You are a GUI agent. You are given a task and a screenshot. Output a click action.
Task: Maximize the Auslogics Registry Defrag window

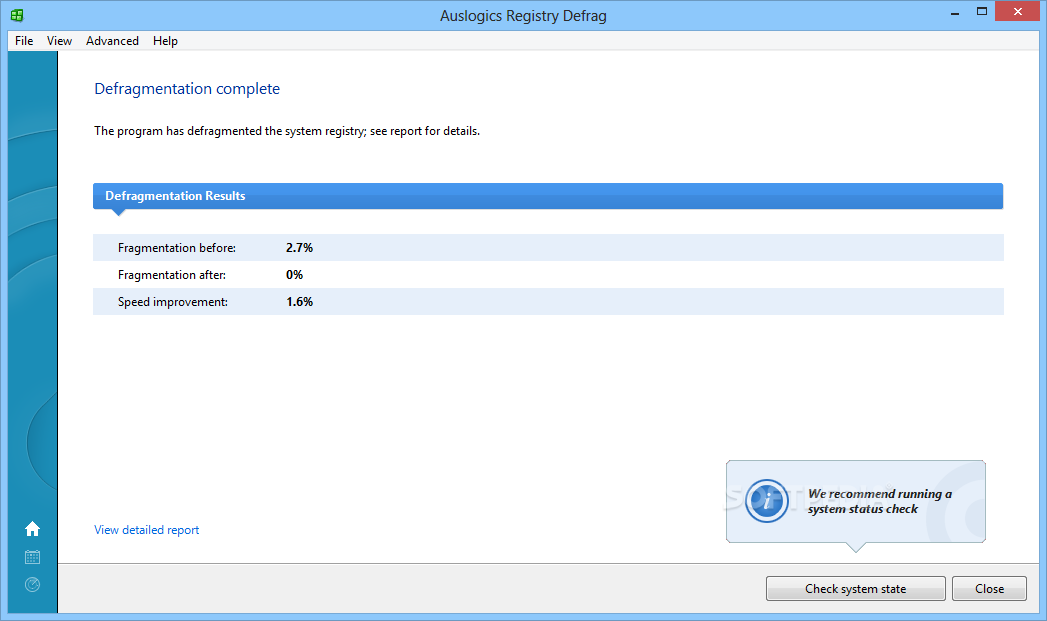(x=982, y=11)
